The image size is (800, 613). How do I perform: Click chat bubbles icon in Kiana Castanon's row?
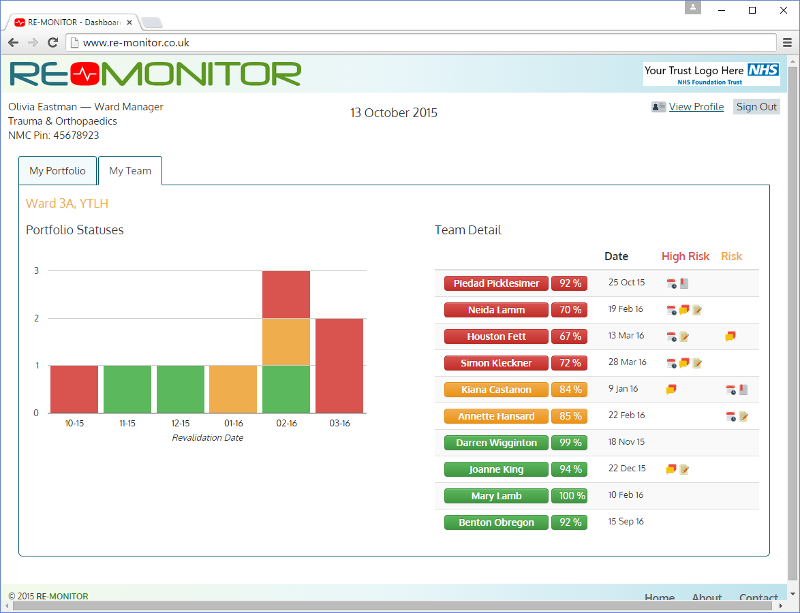pos(671,389)
